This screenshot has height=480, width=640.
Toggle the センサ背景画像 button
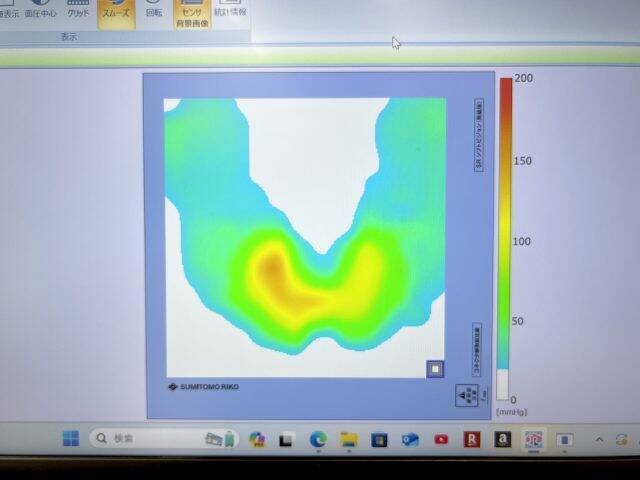coord(192,13)
